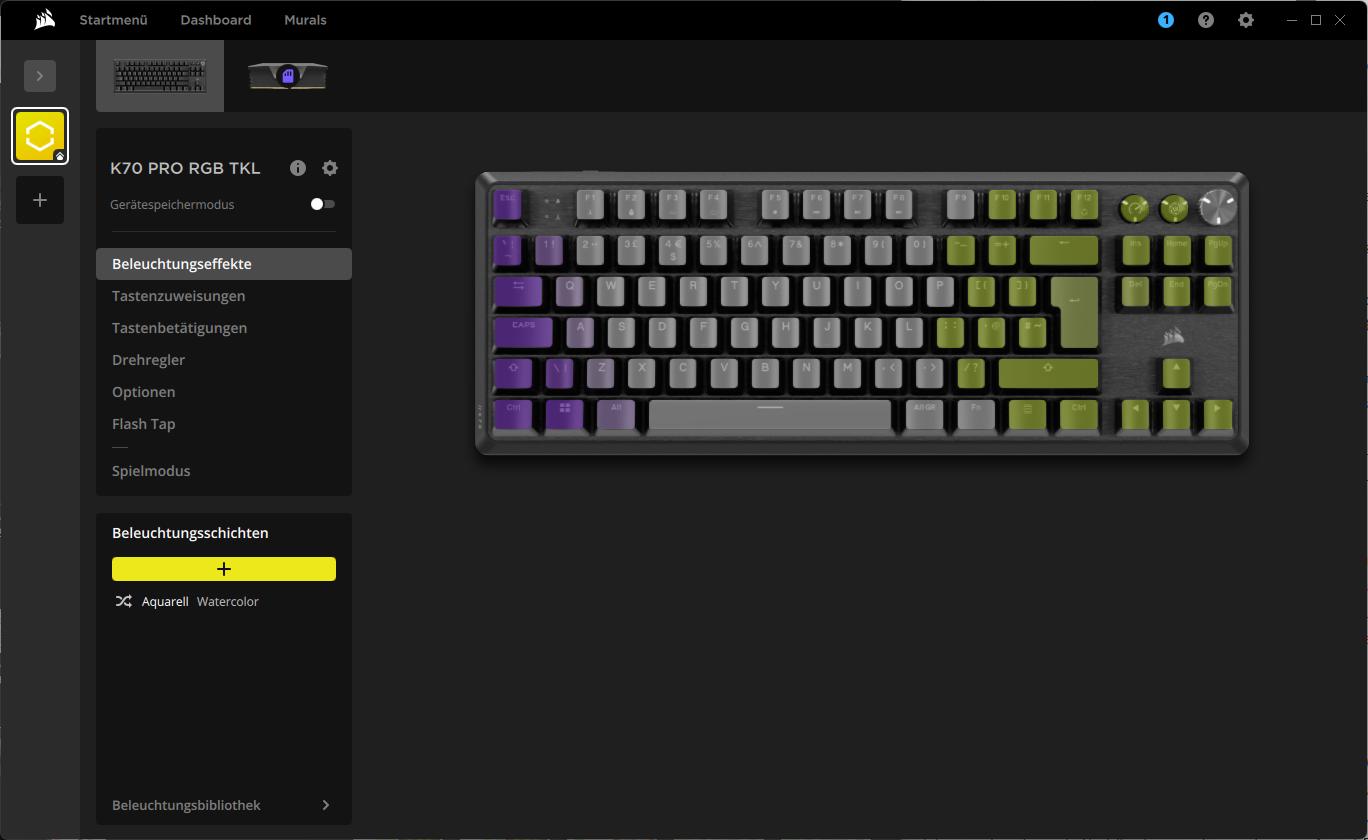Expand Beleuchtungsbibliothek arrow

point(326,805)
